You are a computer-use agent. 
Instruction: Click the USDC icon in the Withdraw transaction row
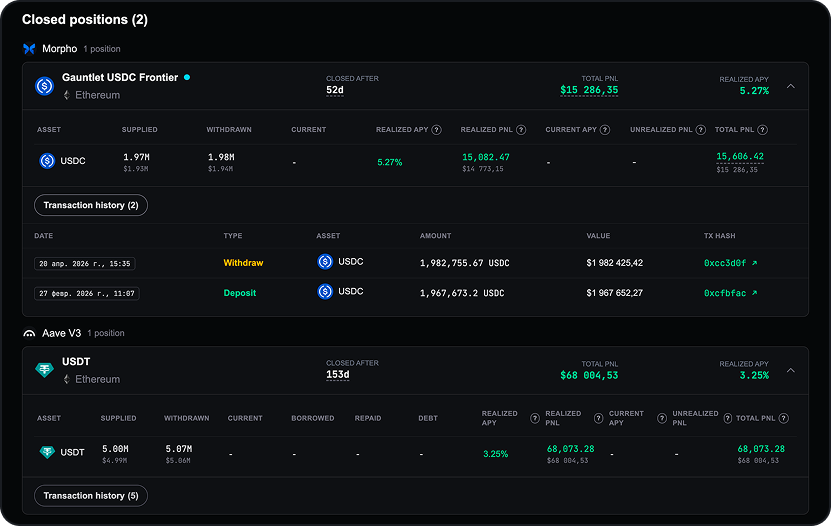pyautogui.click(x=325, y=261)
